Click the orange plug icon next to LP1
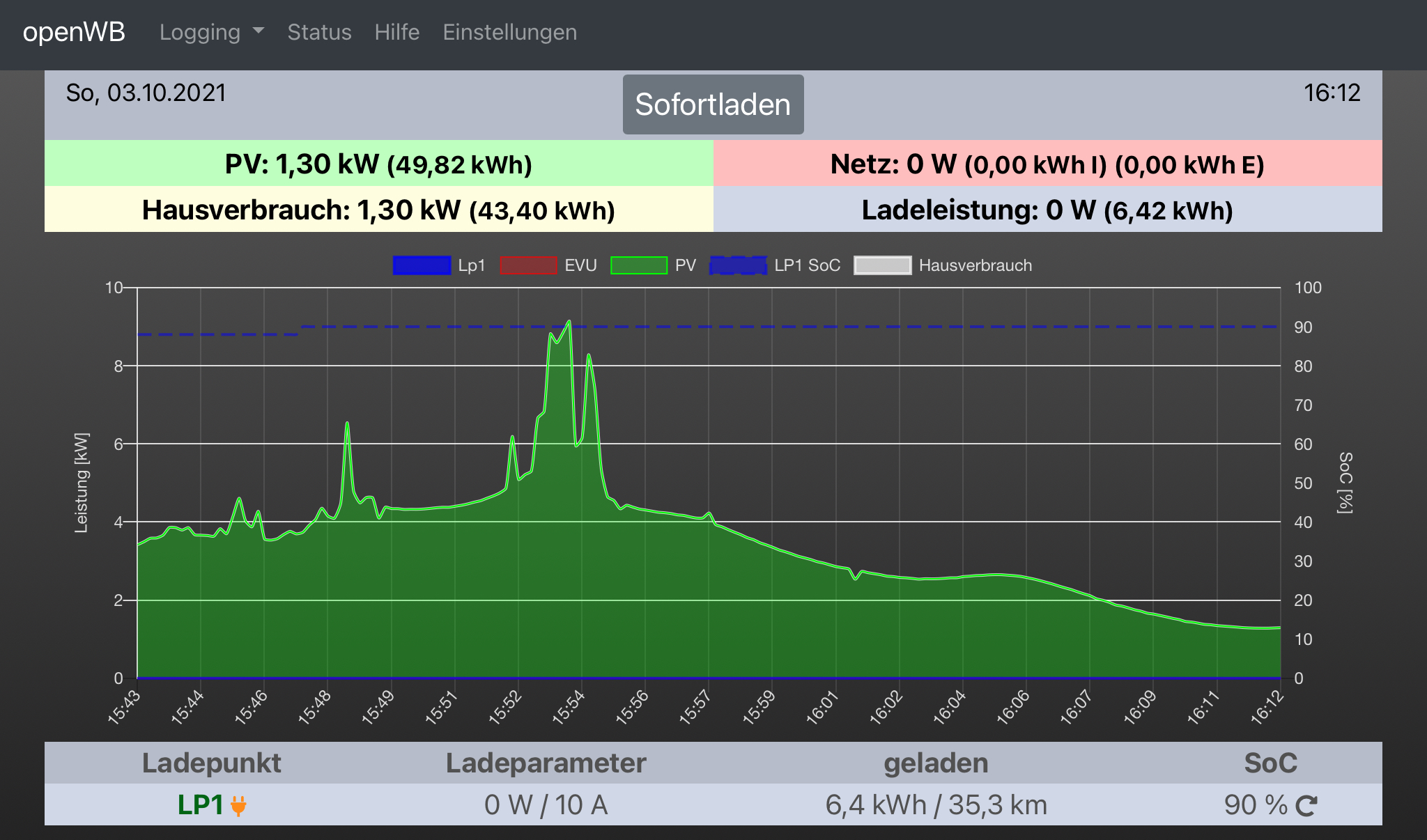The image size is (1427, 840). point(238,806)
